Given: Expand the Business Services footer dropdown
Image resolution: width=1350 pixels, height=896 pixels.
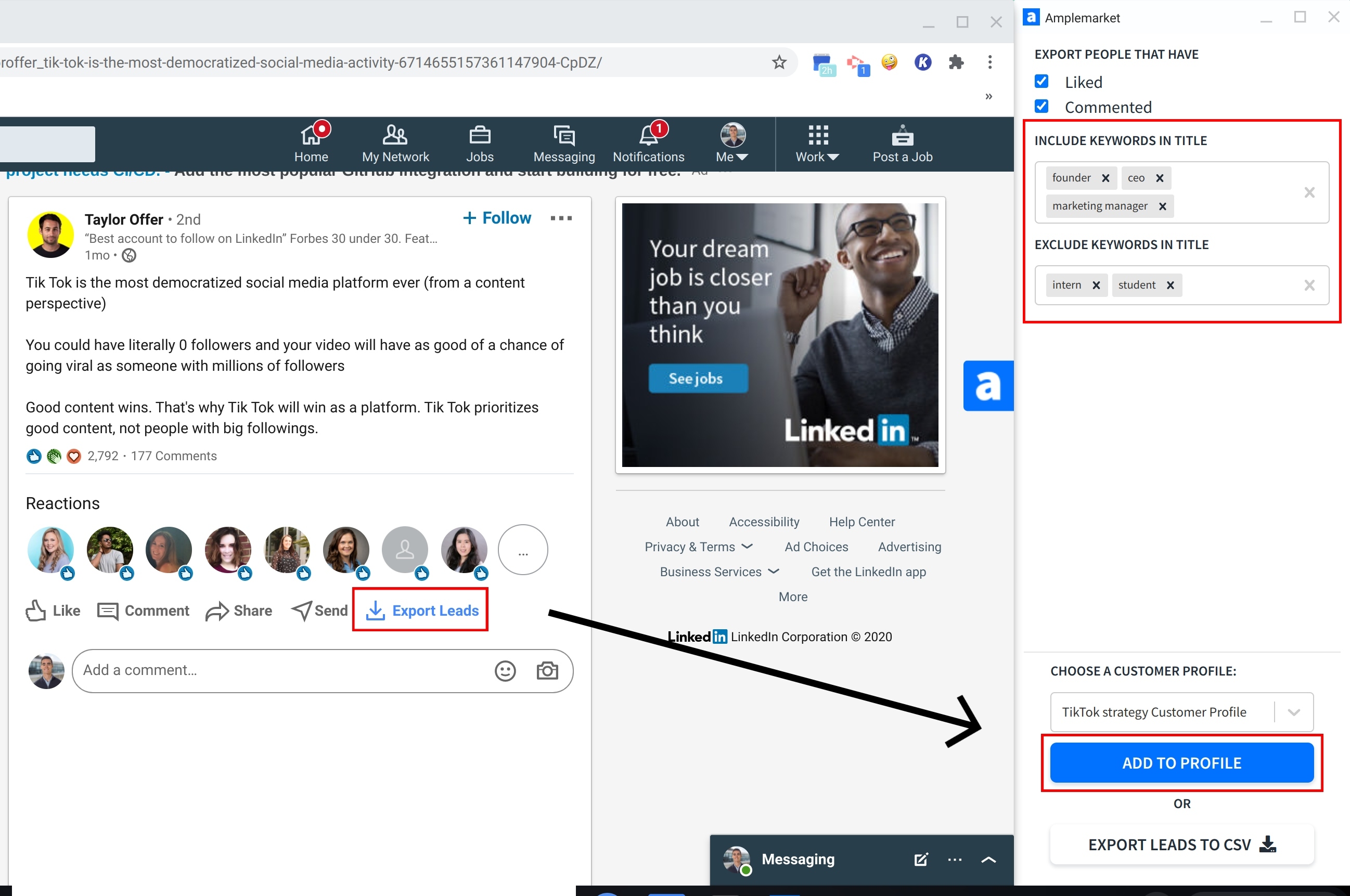Looking at the screenshot, I should tap(719, 572).
